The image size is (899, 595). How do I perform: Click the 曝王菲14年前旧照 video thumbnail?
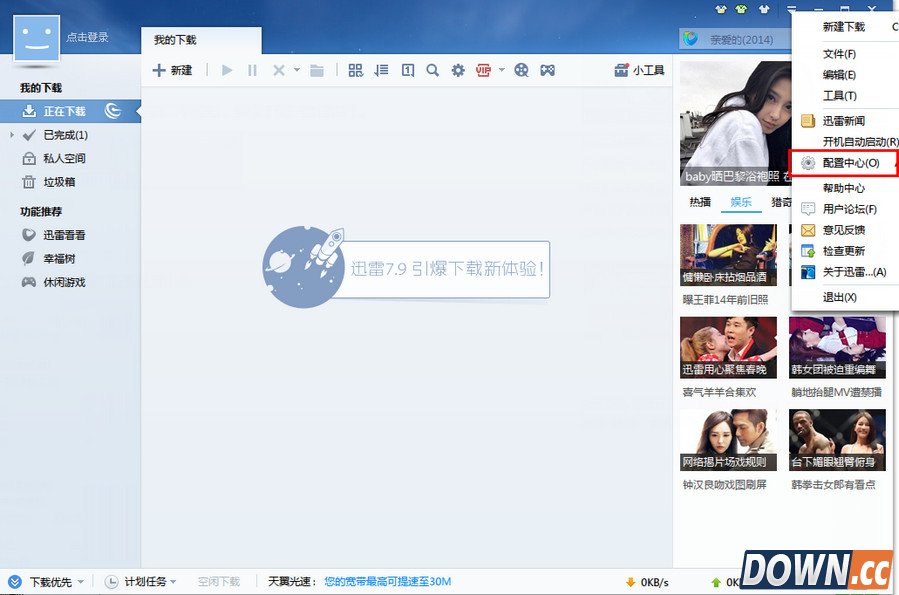point(728,256)
